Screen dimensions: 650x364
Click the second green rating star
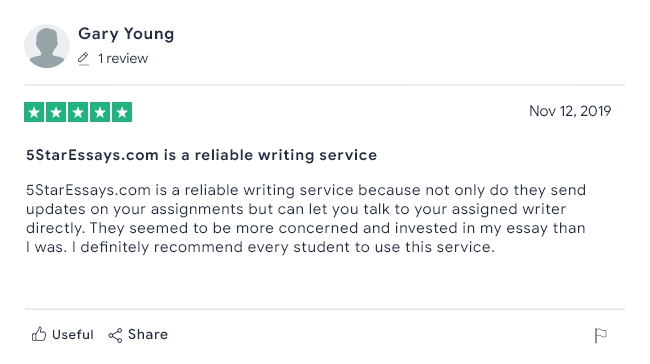pyautogui.click(x=56, y=112)
